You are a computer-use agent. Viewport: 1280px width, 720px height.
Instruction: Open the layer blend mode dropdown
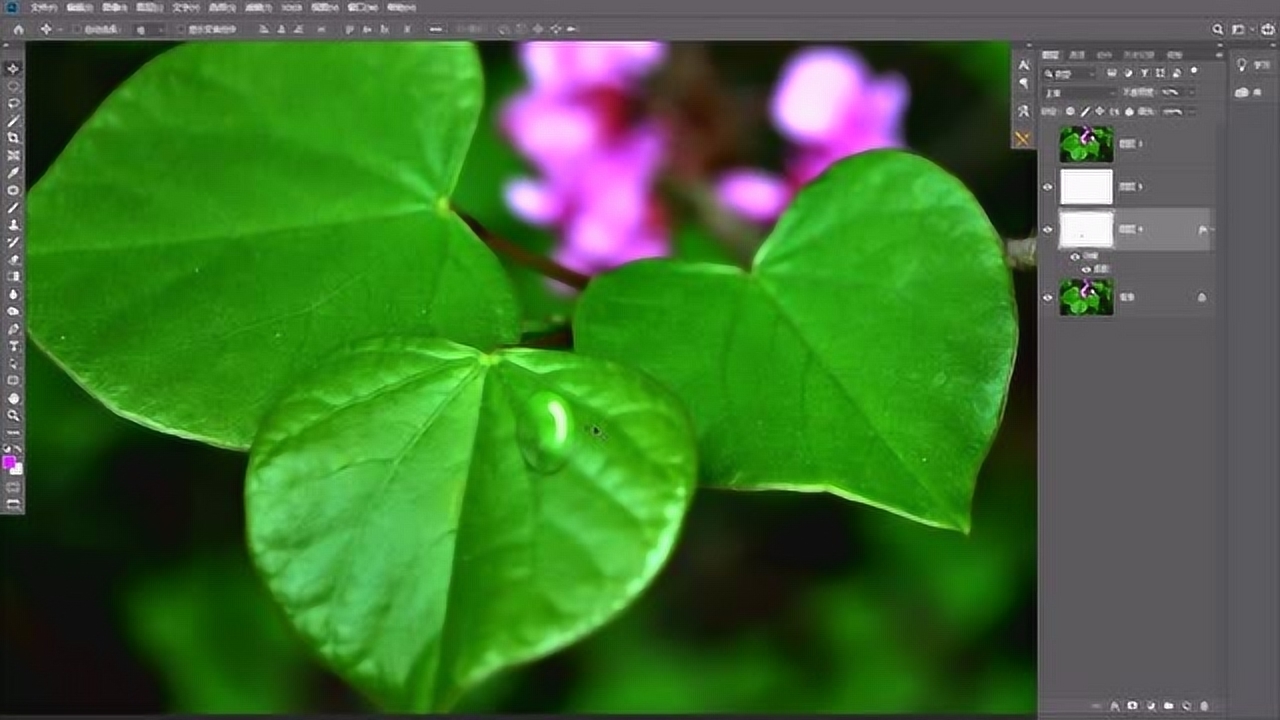pyautogui.click(x=1078, y=93)
